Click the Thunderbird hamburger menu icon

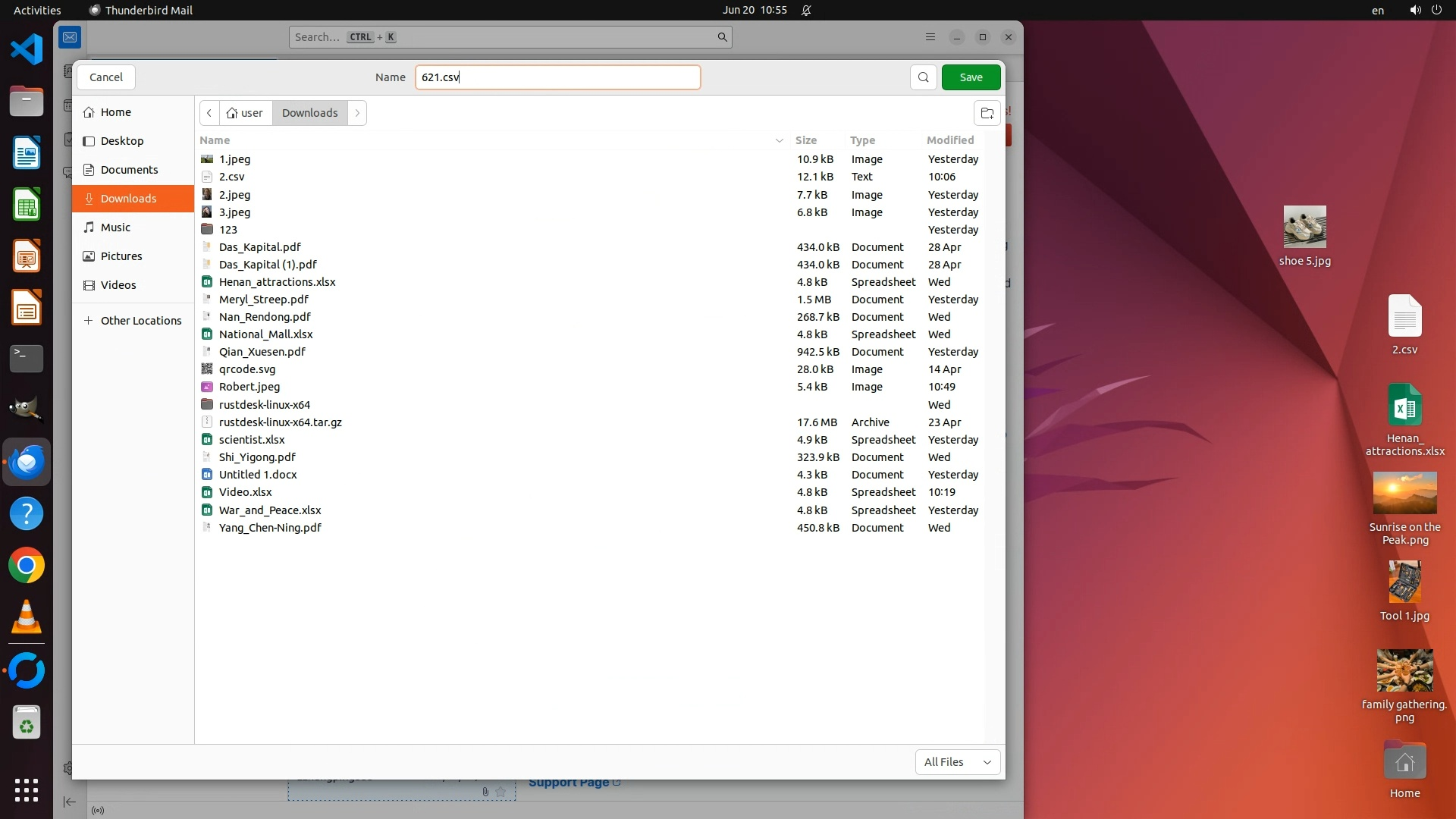pyautogui.click(x=930, y=37)
